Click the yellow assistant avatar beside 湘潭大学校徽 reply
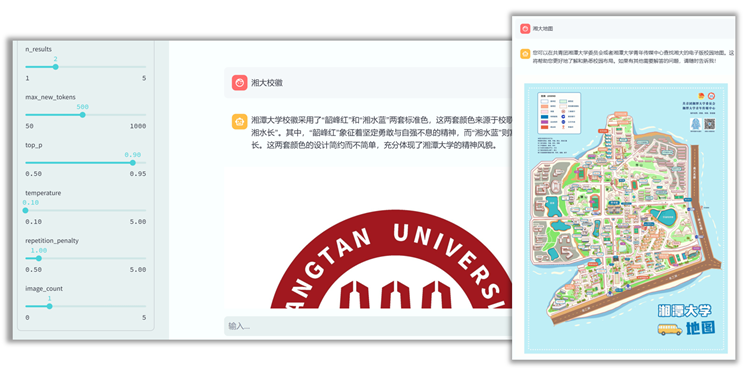 pyautogui.click(x=239, y=121)
